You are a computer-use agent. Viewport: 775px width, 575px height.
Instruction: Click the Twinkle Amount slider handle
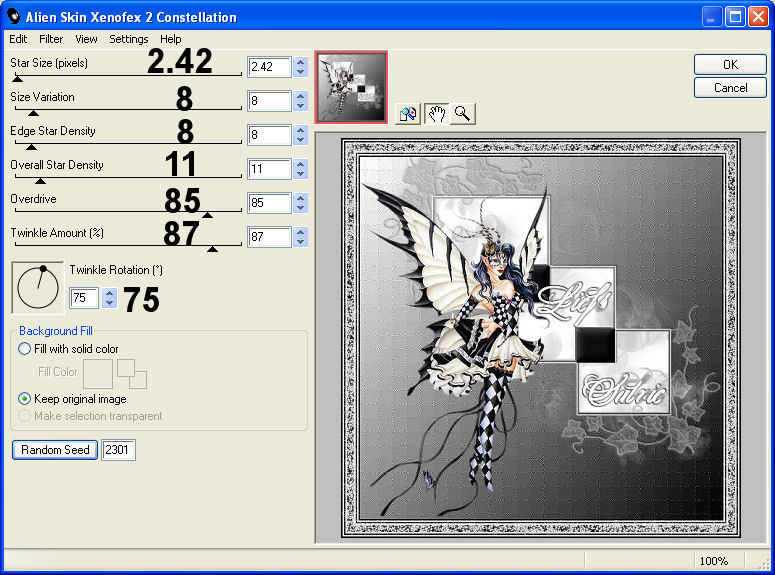coord(213,249)
